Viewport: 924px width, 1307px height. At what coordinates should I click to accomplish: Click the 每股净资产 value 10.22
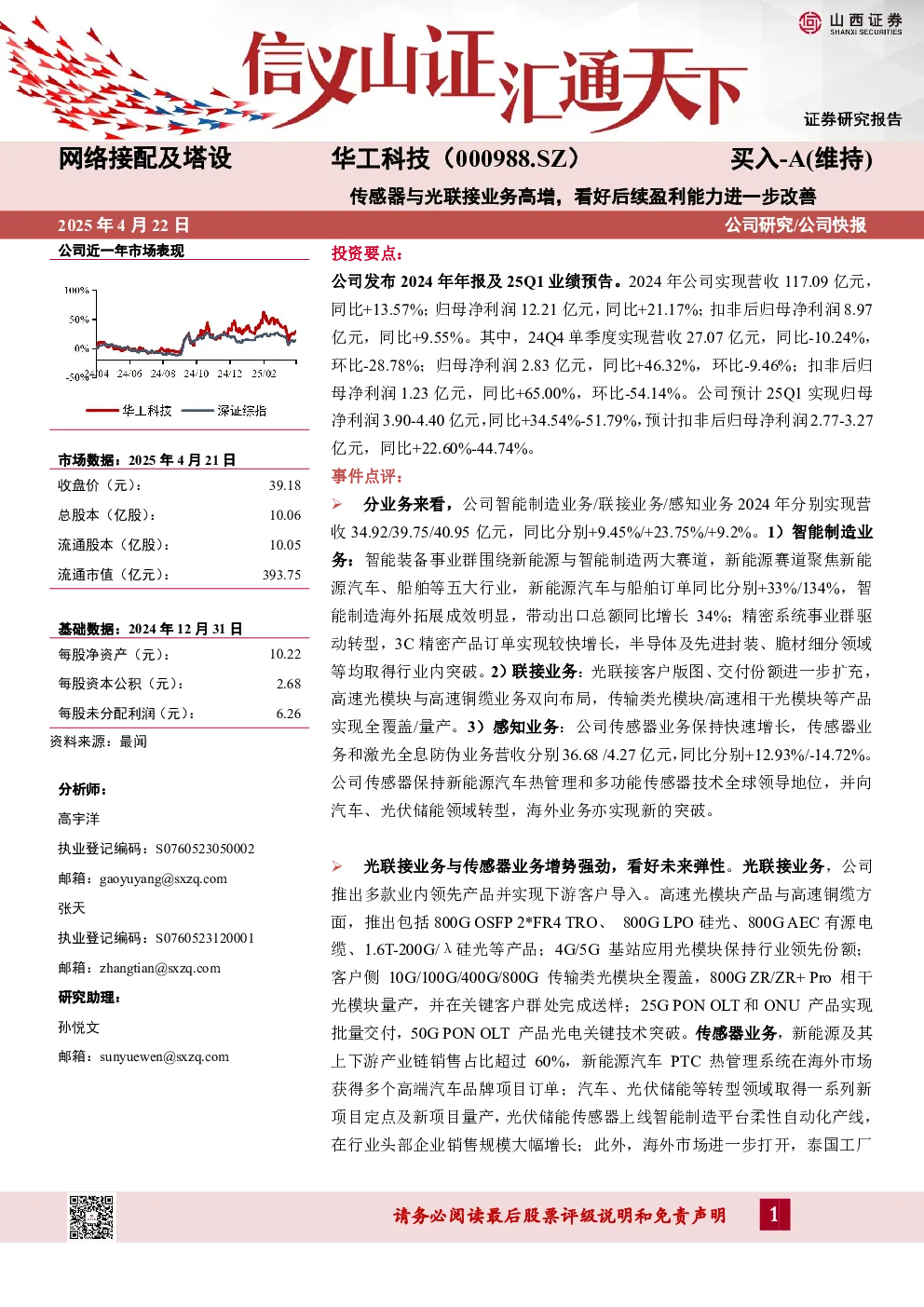click(x=285, y=654)
